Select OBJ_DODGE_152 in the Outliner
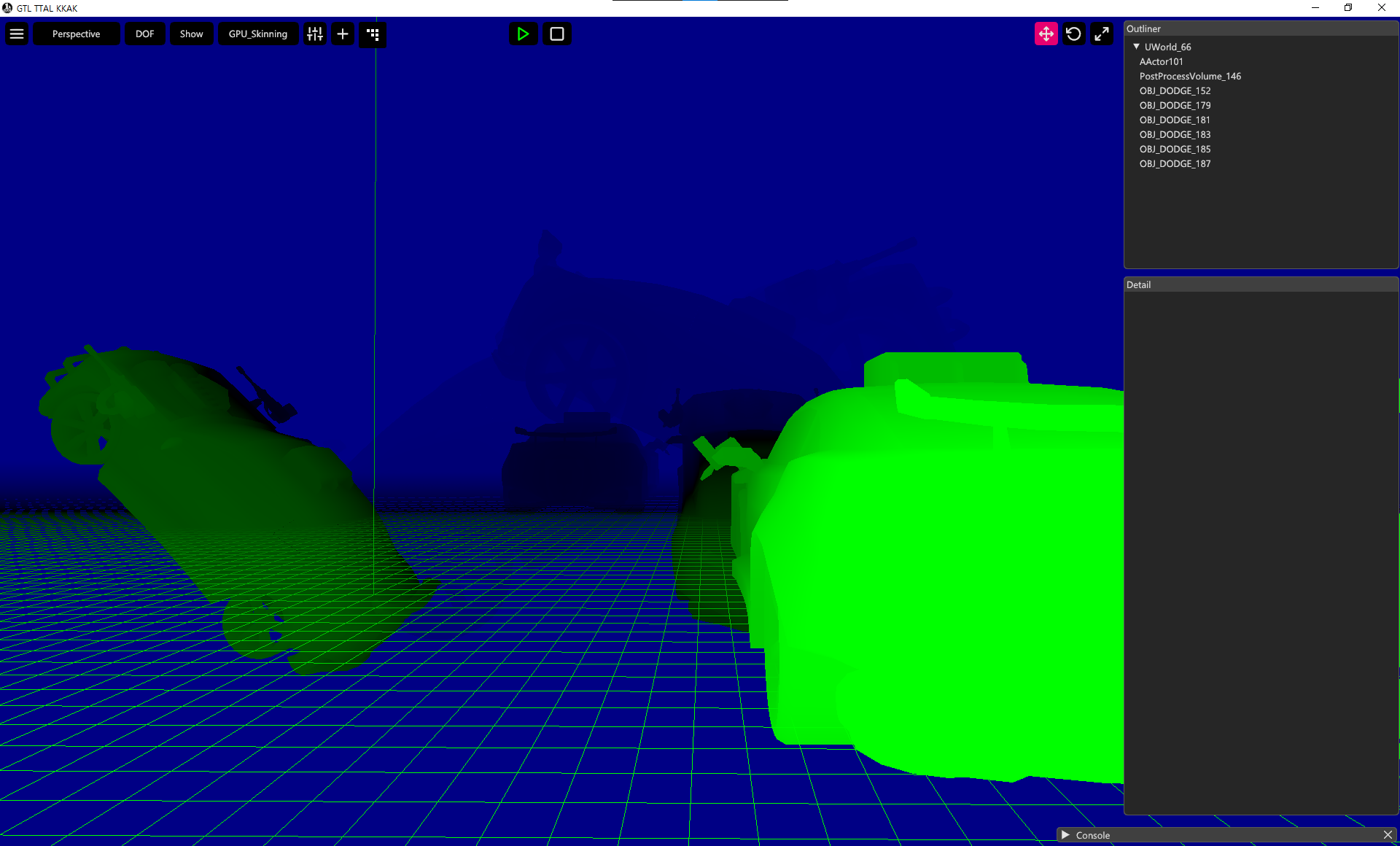Image resolution: width=1400 pixels, height=846 pixels. [1174, 91]
